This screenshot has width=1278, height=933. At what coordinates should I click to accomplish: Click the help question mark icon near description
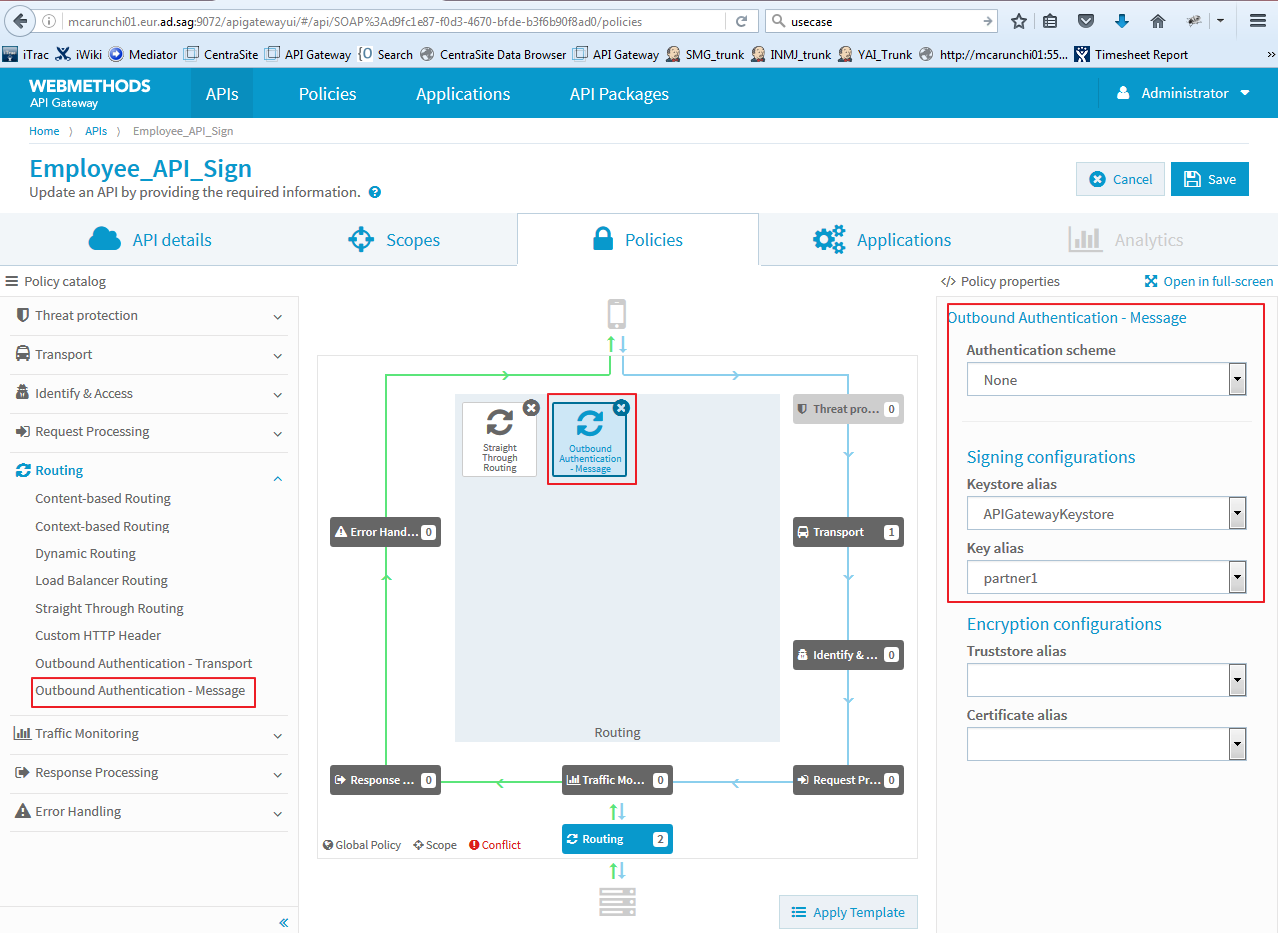(375, 192)
